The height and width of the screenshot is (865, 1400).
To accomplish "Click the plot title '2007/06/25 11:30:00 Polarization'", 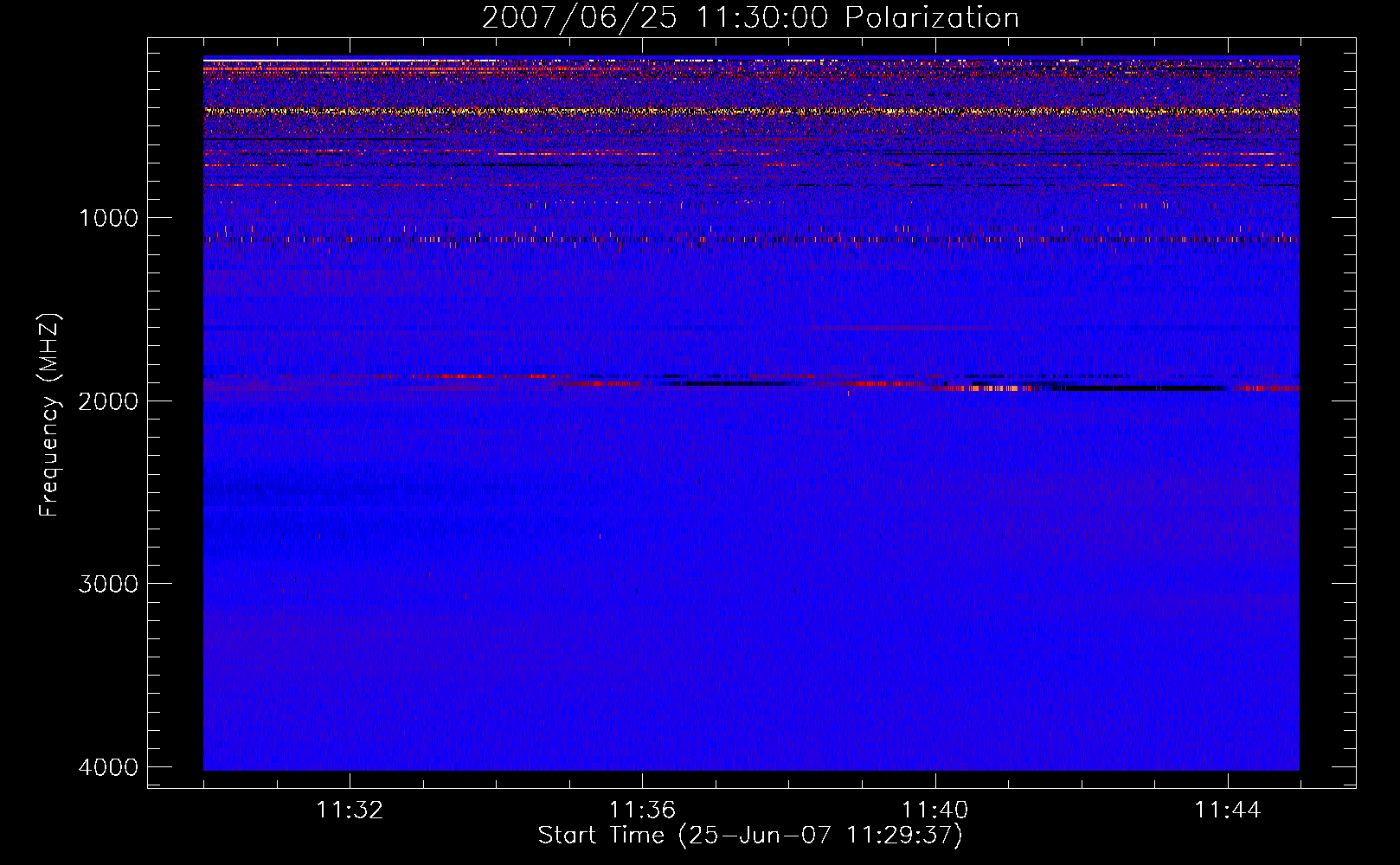I will (x=750, y=17).
